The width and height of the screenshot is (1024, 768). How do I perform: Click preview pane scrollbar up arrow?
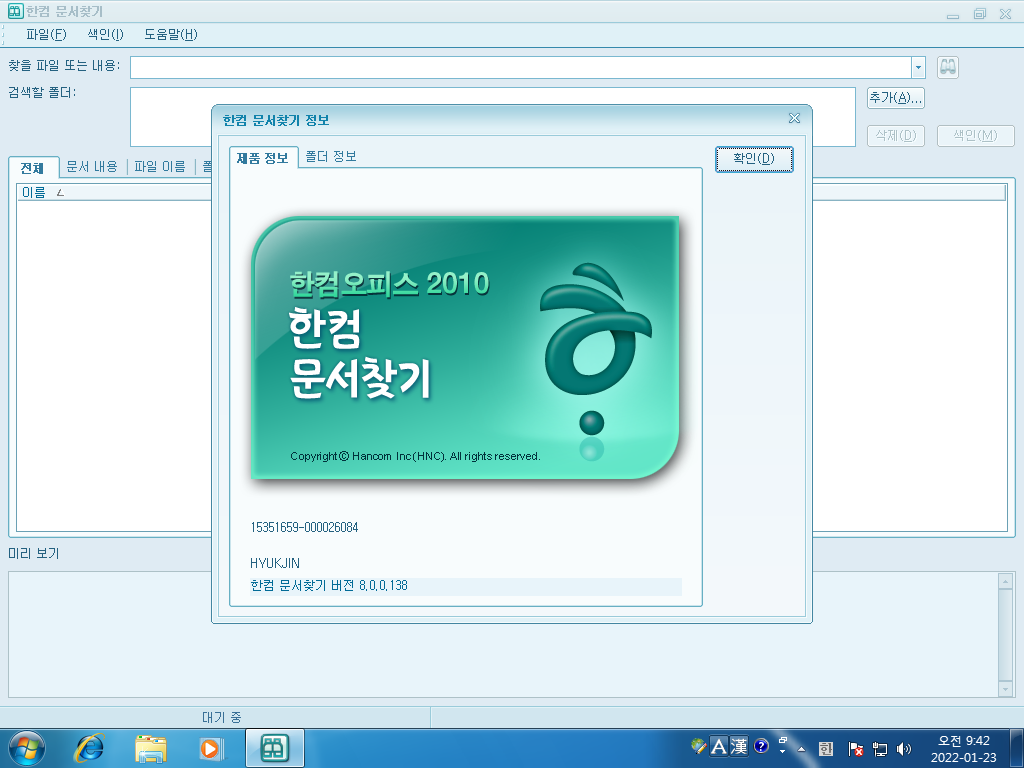tap(1005, 581)
